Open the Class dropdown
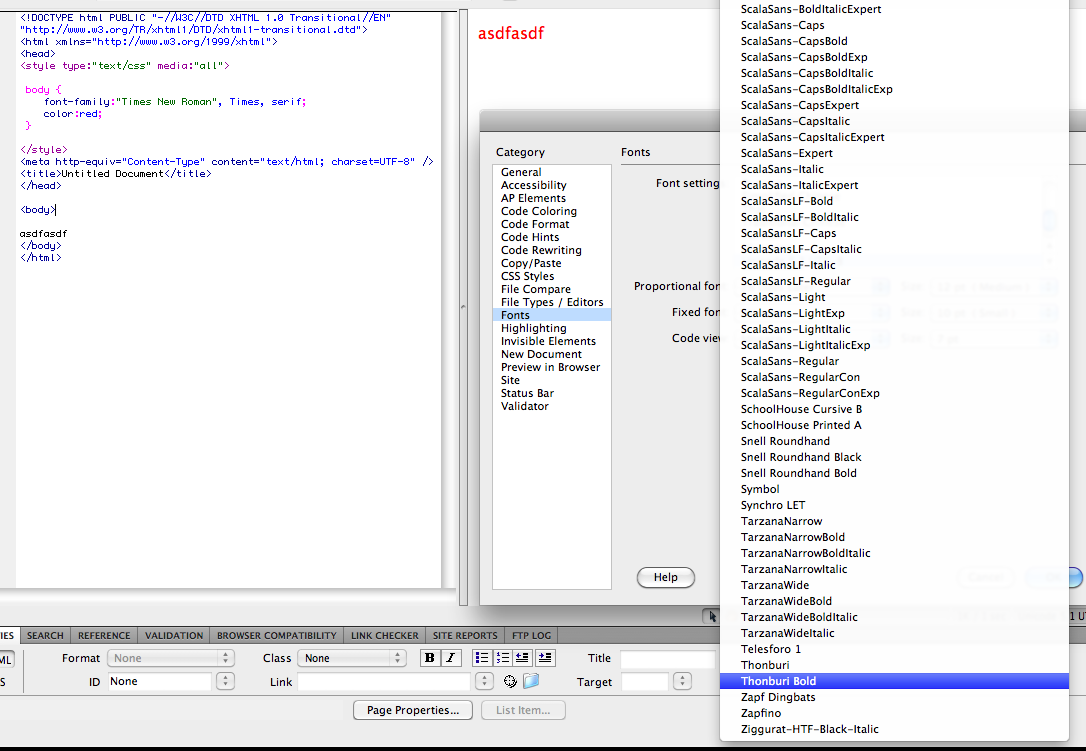This screenshot has height=751, width=1086. pyautogui.click(x=352, y=658)
